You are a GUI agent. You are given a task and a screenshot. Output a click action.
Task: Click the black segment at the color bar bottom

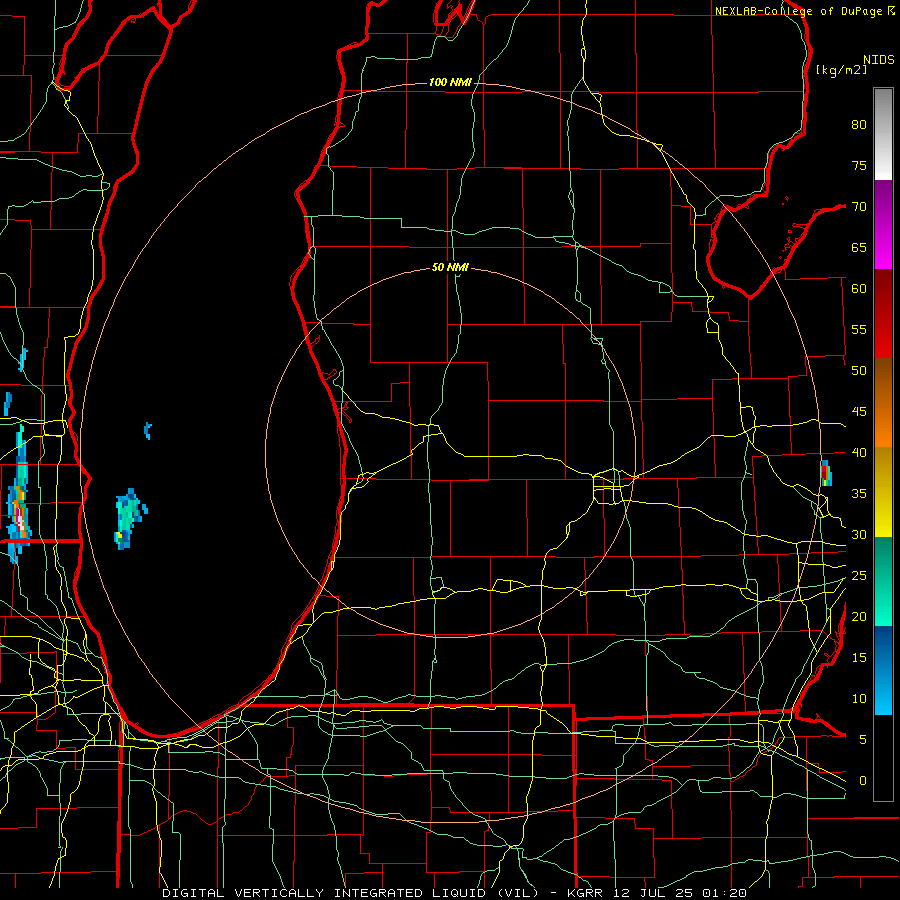pos(883,758)
